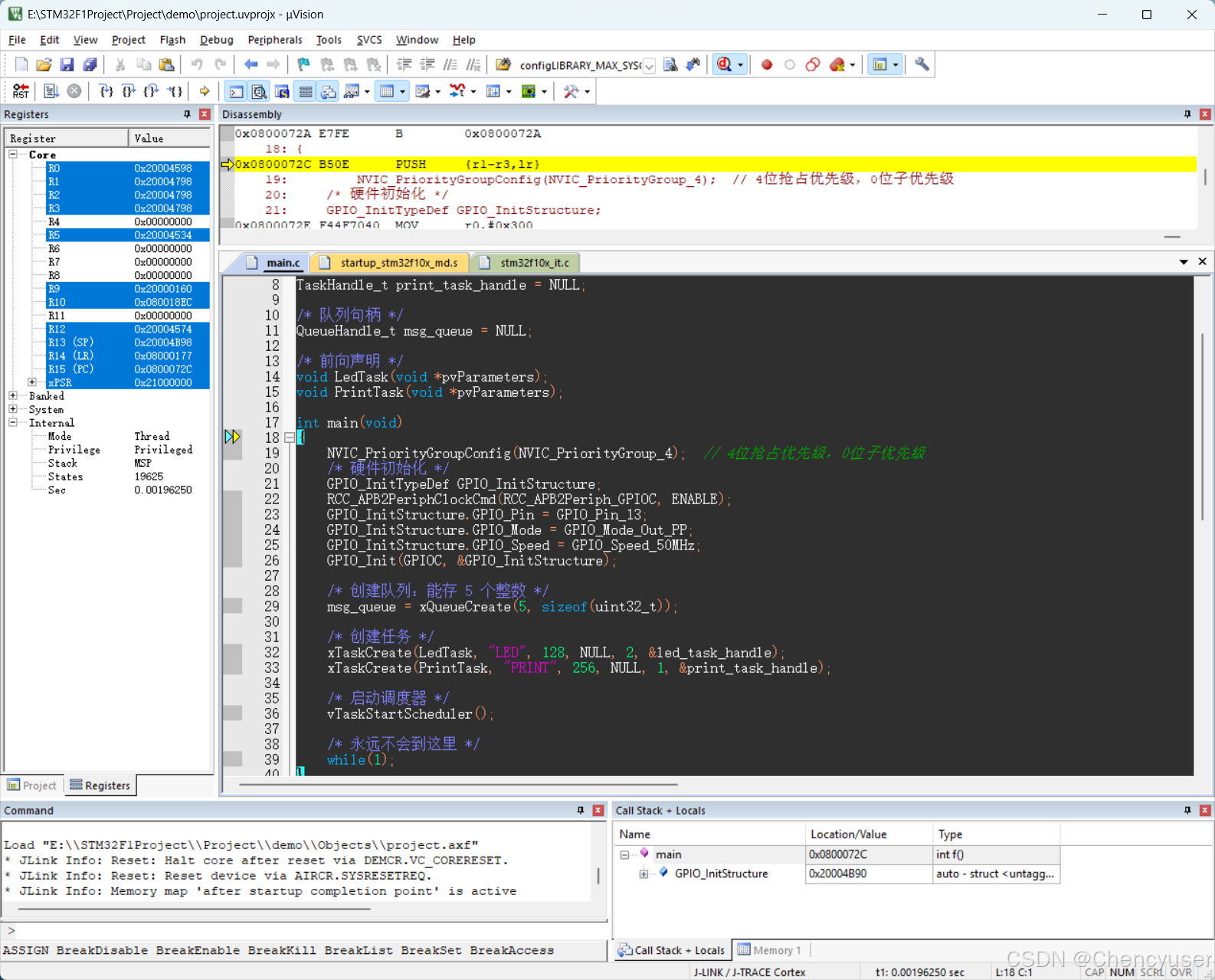Open the Peripherals menu
Viewport: 1215px width, 980px height.
click(x=275, y=40)
